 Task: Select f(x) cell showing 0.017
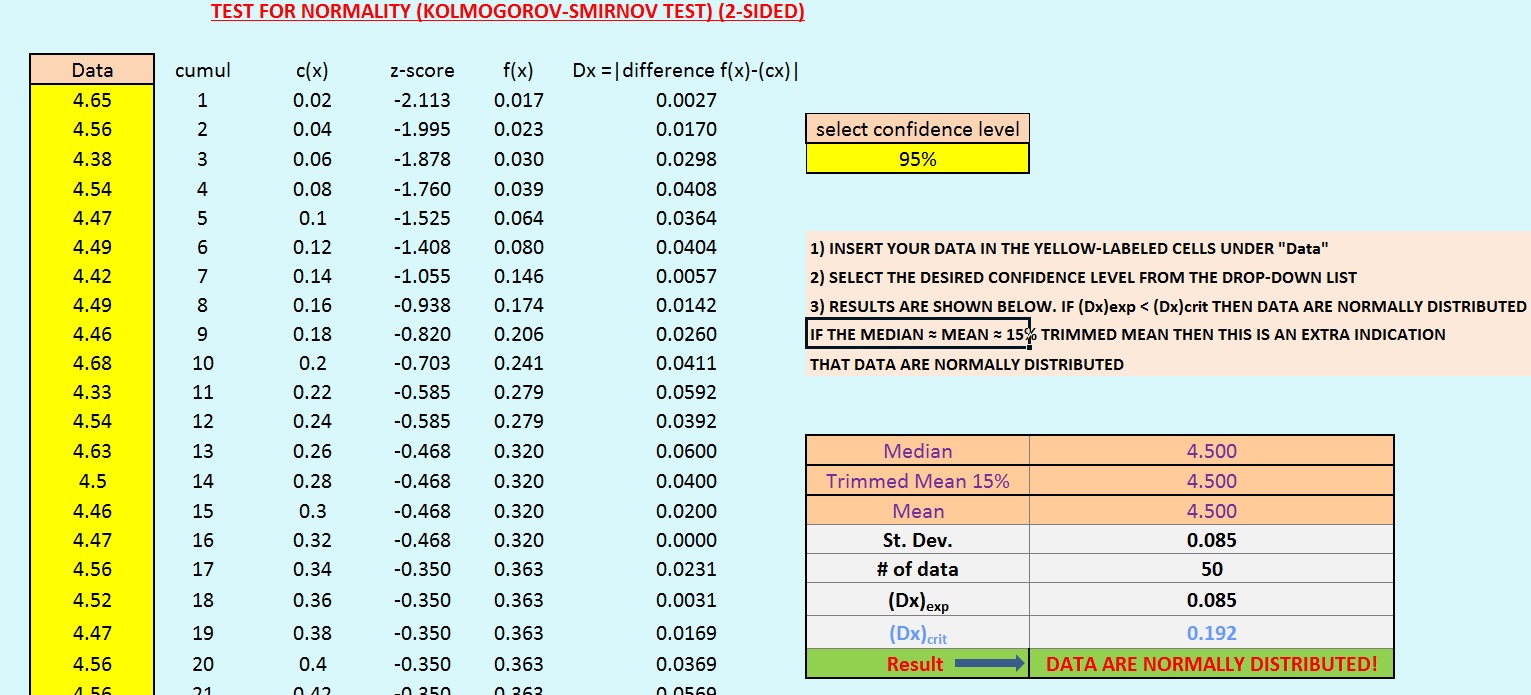click(519, 100)
